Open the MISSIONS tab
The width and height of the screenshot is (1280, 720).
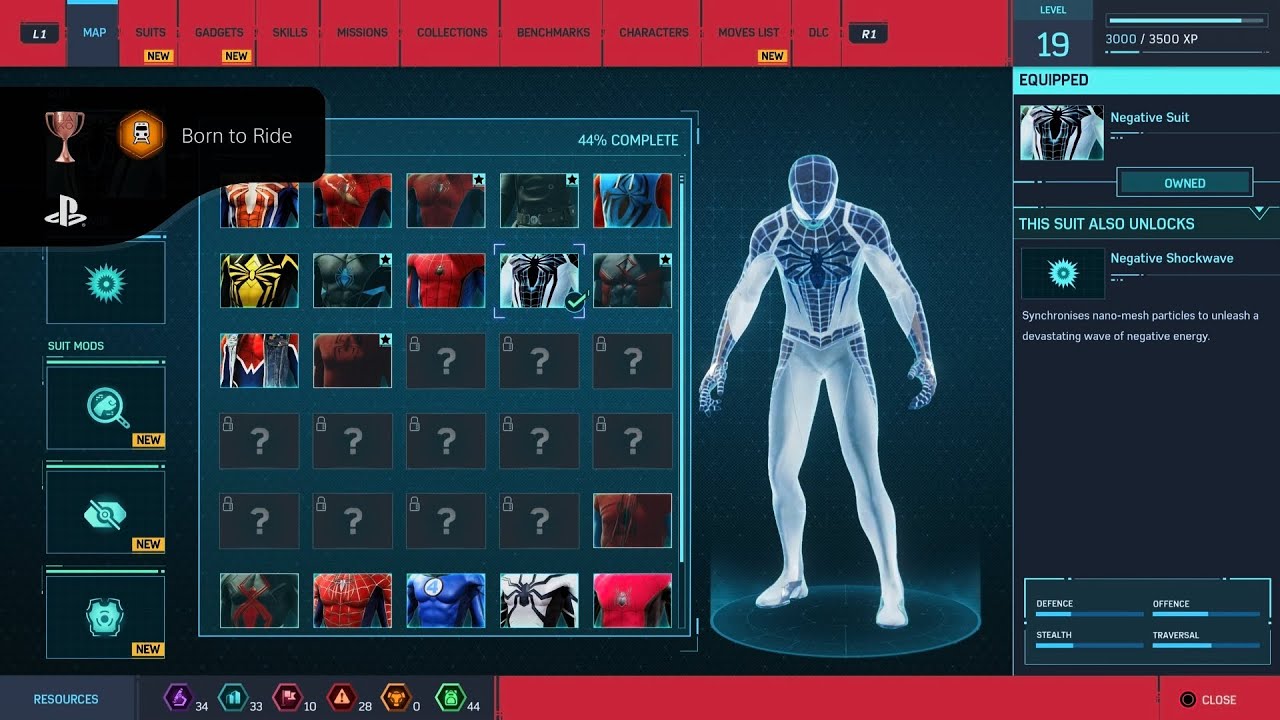[362, 33]
